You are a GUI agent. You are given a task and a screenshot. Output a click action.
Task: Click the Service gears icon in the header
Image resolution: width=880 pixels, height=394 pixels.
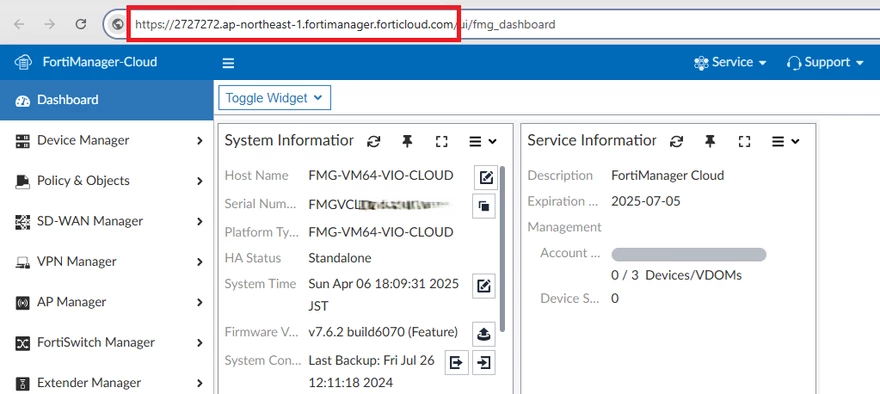click(701, 62)
